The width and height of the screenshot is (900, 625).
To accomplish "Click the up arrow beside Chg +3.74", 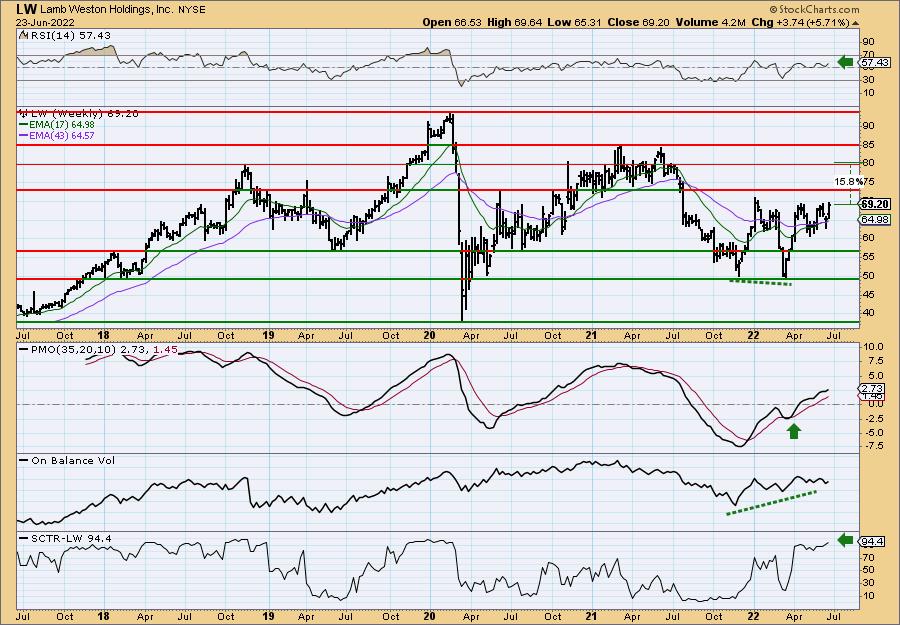I will coord(855,23).
